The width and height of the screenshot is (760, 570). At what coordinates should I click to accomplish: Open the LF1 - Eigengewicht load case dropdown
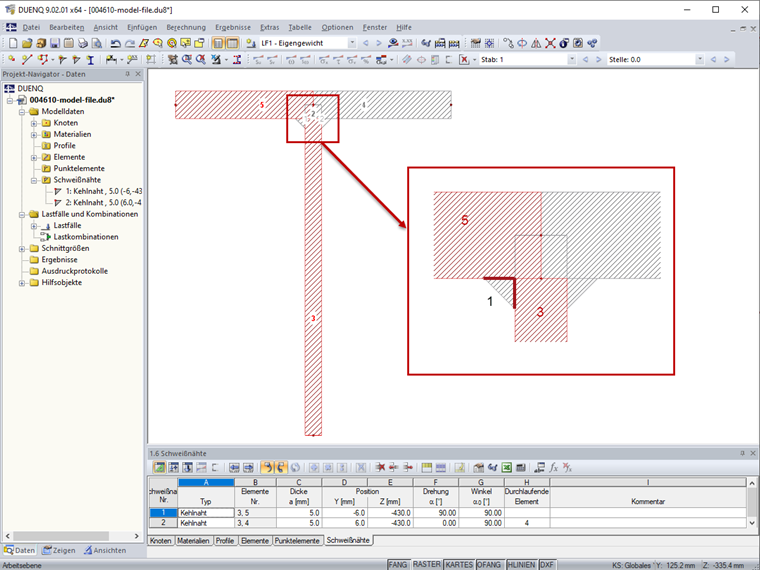coord(352,43)
